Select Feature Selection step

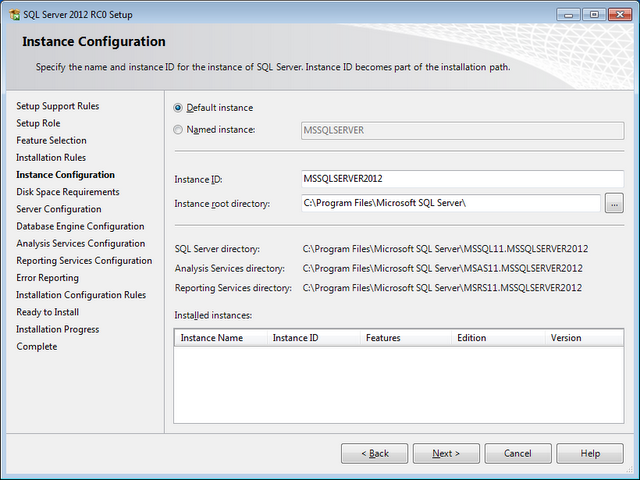(51, 140)
